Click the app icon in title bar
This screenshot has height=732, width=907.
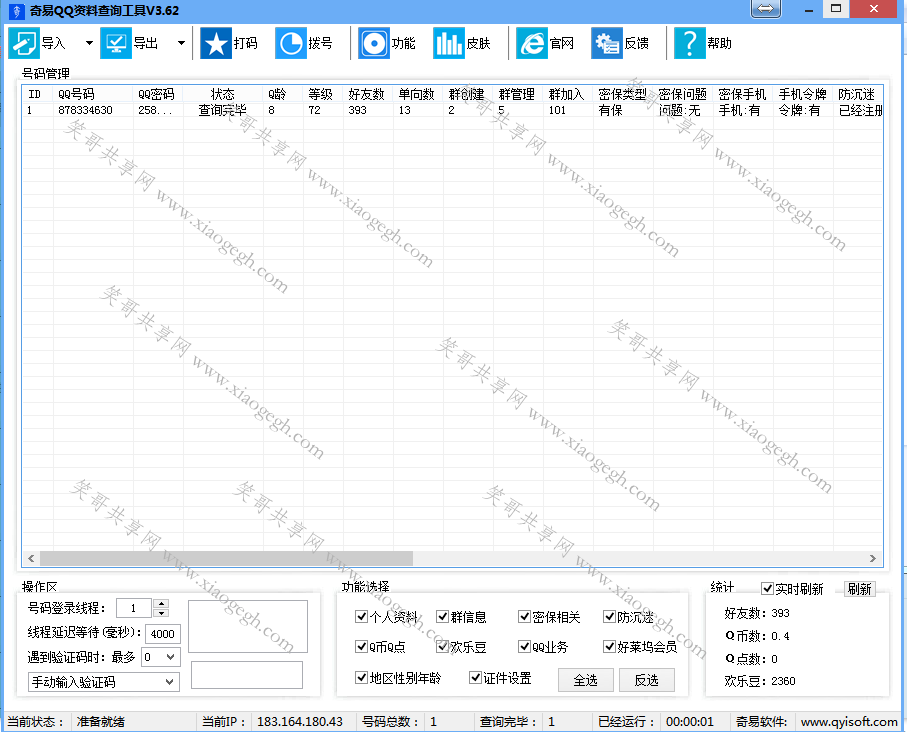point(16,10)
